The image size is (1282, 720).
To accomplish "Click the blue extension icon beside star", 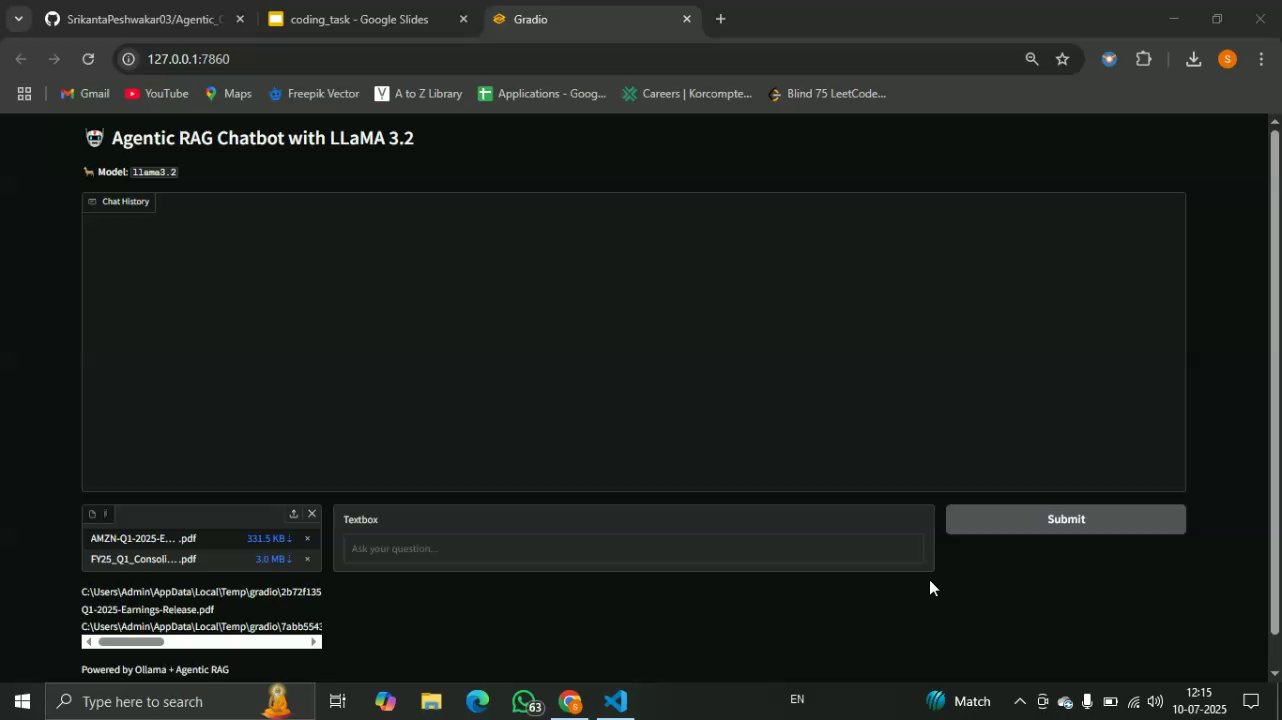I will tap(1108, 59).
